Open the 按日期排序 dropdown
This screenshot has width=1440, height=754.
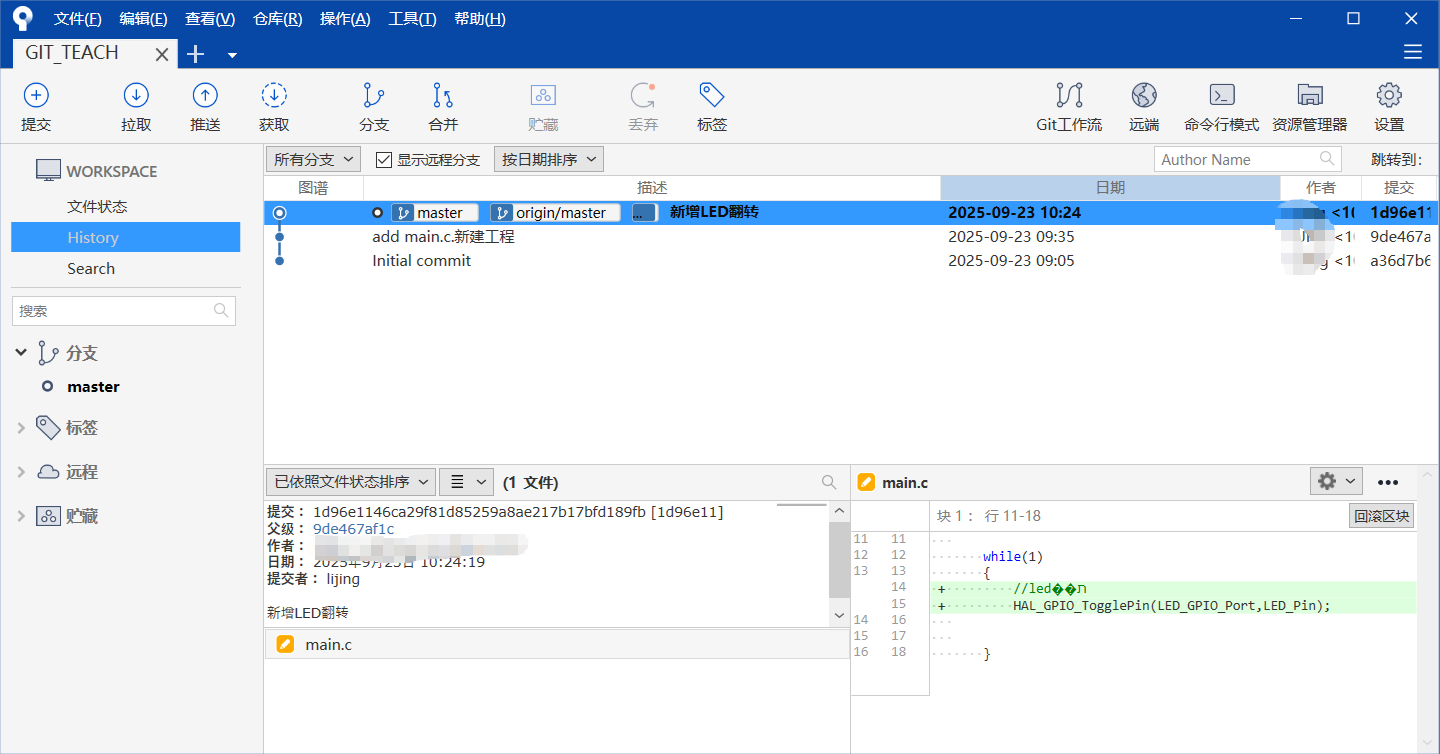tap(548, 158)
